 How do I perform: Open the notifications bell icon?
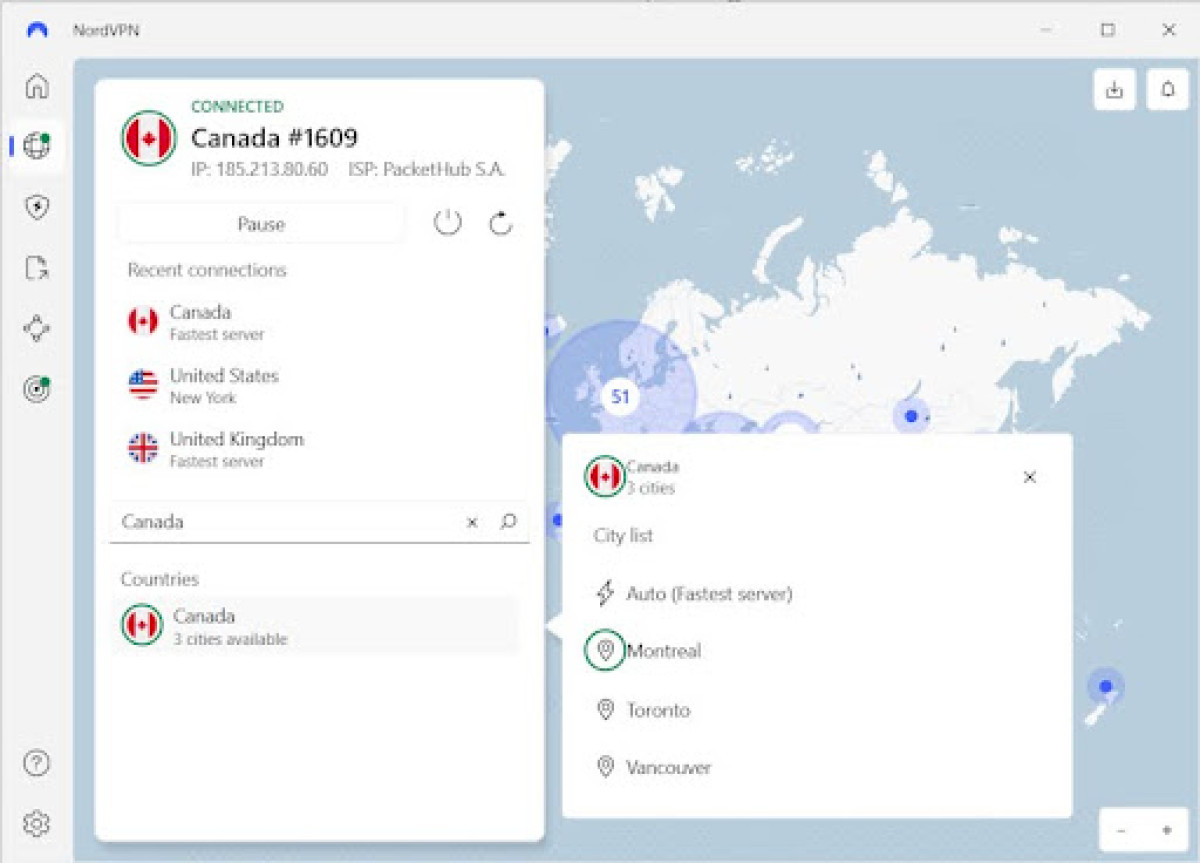tap(1167, 90)
